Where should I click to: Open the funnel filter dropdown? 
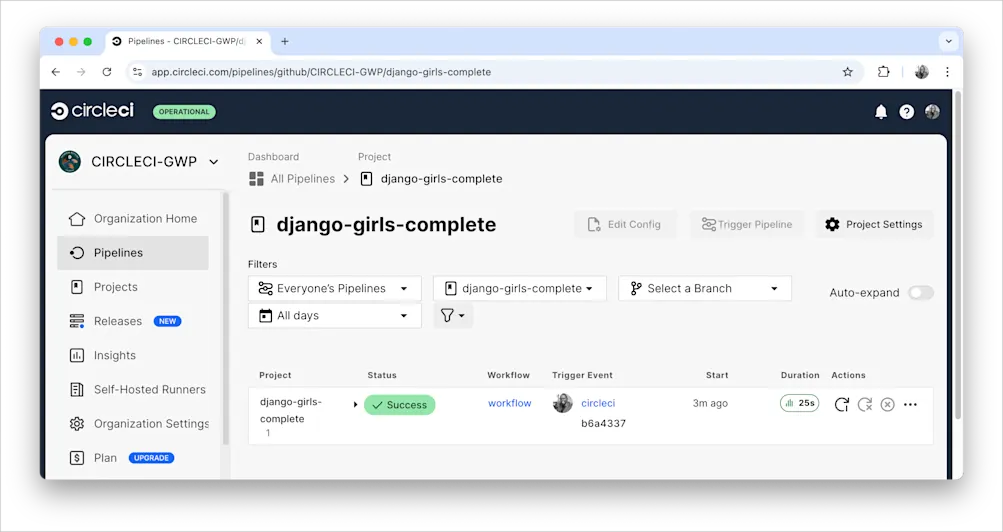pyautogui.click(x=453, y=316)
